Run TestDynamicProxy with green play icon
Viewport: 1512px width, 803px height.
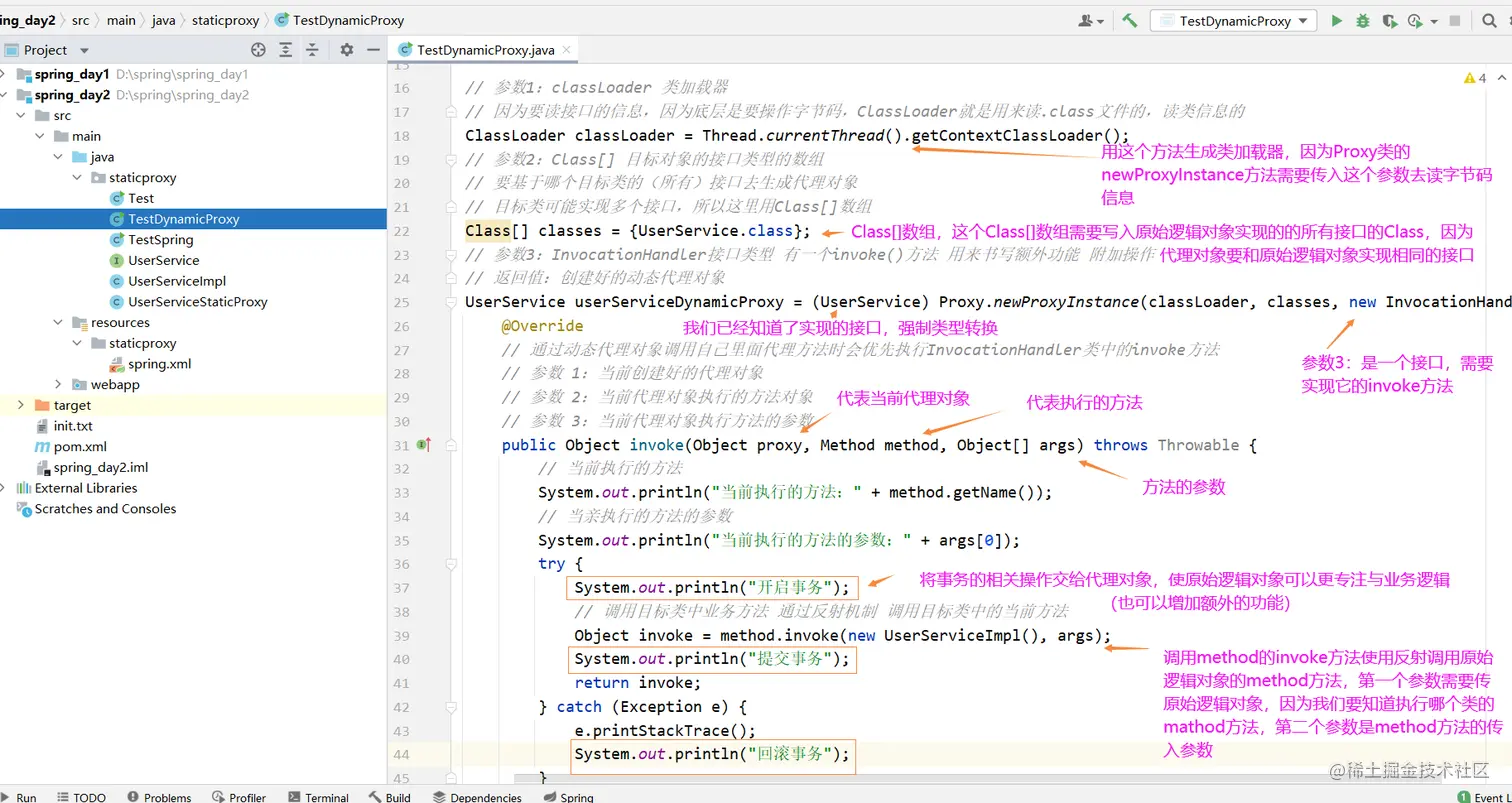(x=1337, y=20)
